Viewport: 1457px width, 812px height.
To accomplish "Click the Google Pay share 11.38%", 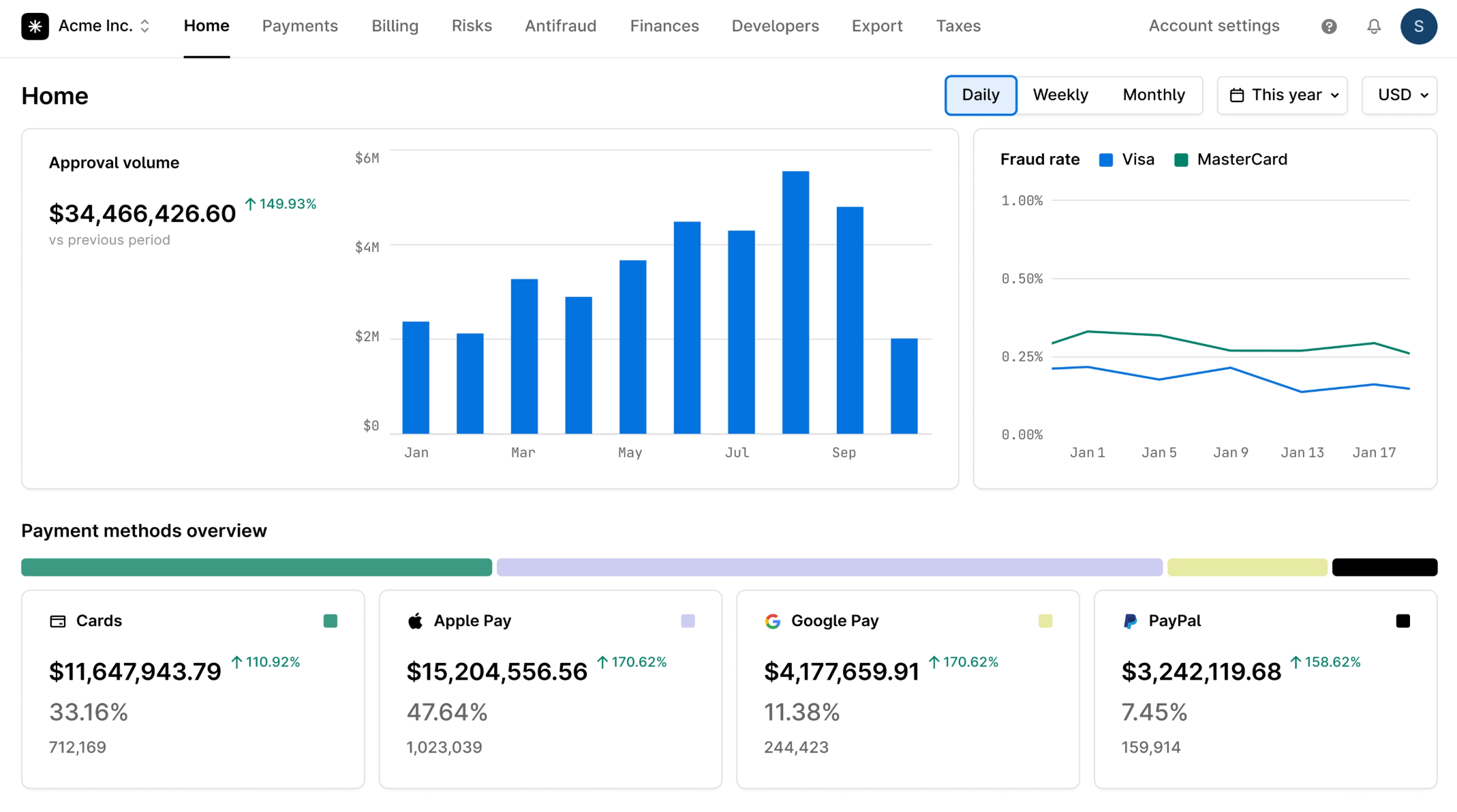I will coord(802,713).
